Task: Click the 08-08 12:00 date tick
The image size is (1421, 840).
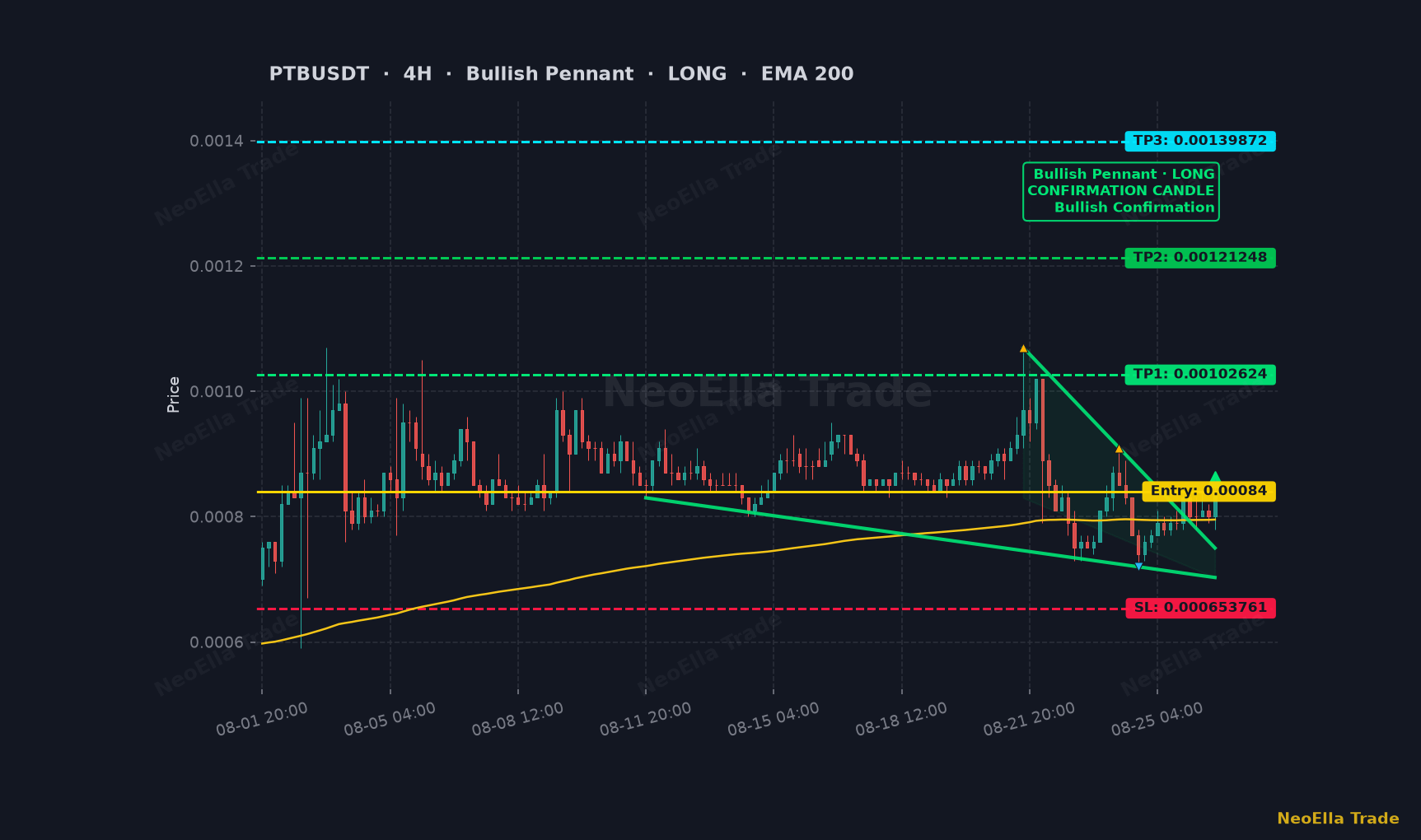Action: pos(517,719)
